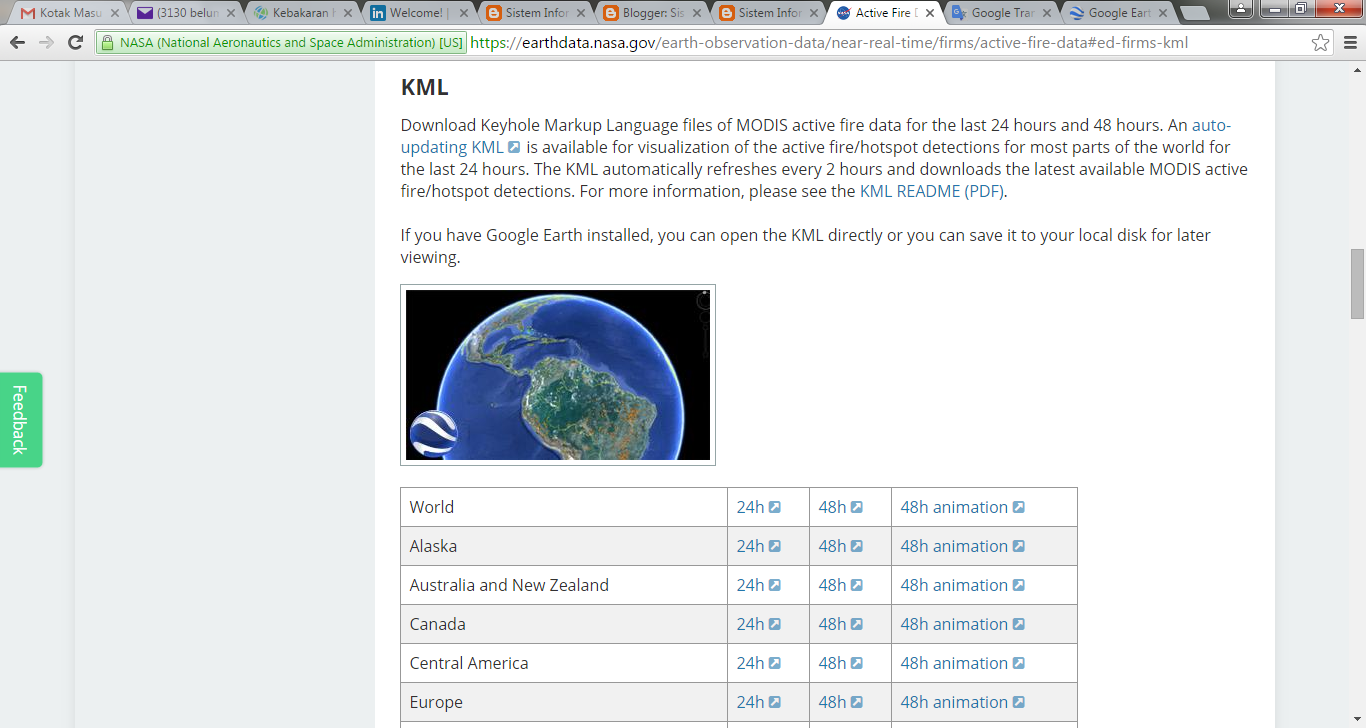1366x728 pixels.
Task: Click the "Central America" table cell
Action: coord(564,663)
